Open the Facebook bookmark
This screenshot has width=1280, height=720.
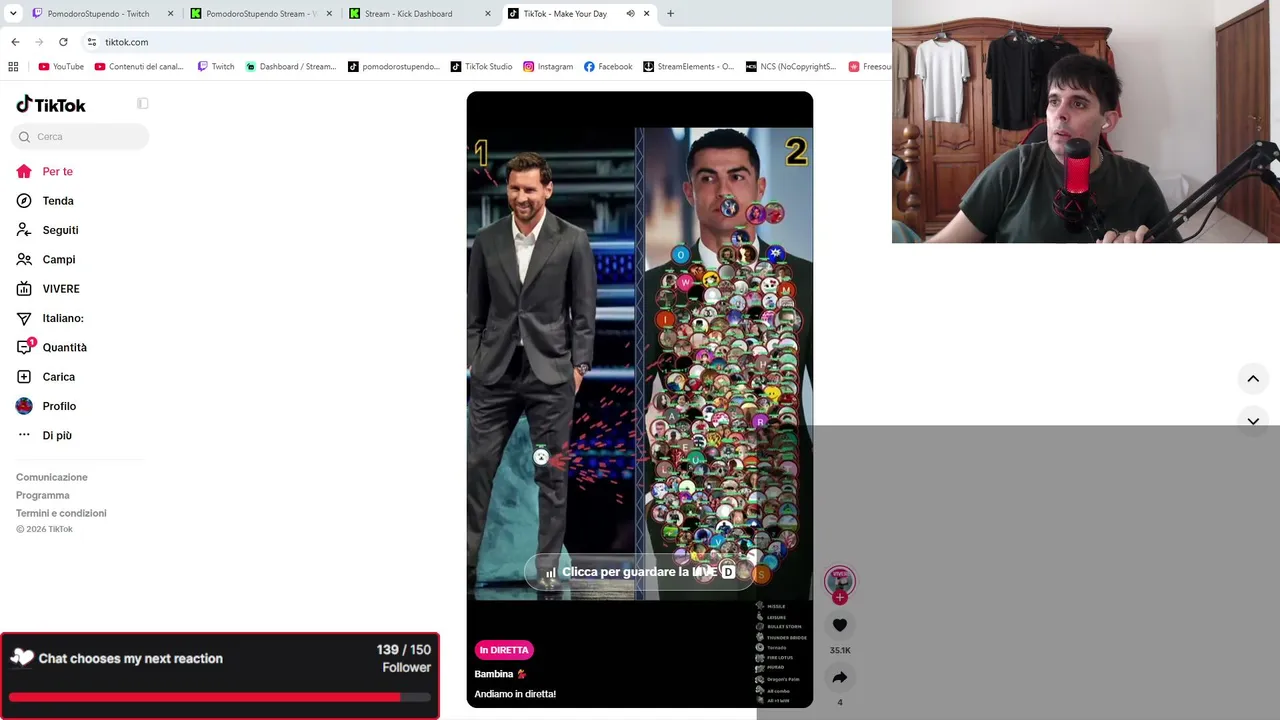pos(608,67)
